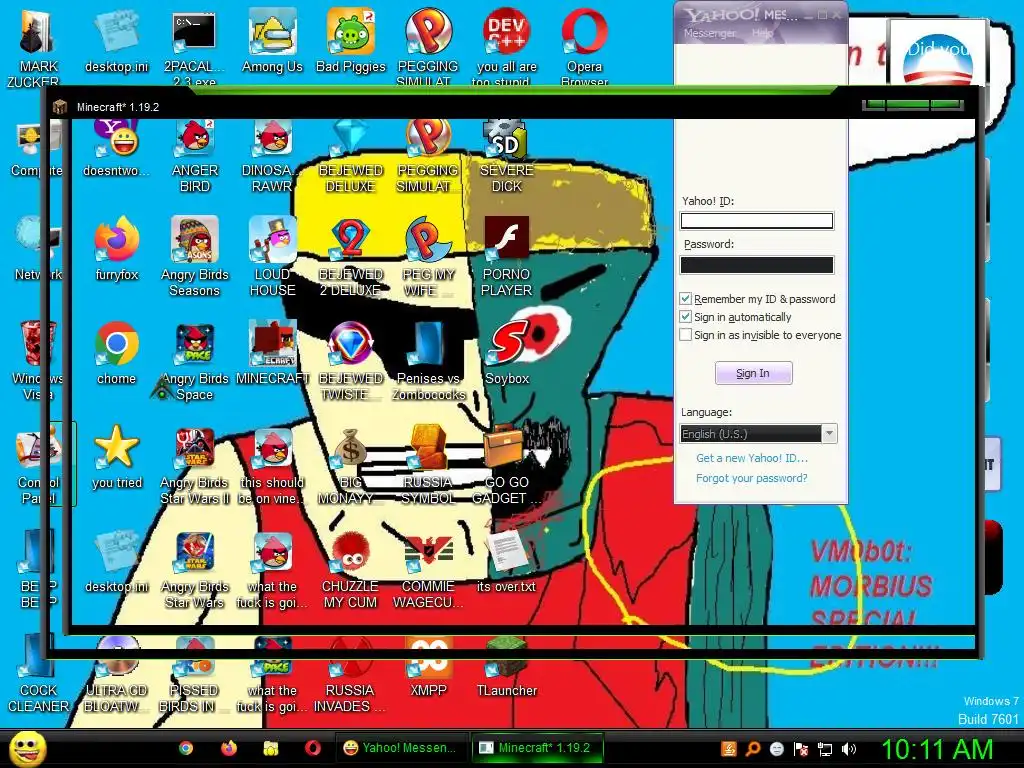Click the Sign In button
Viewport: 1024px width, 768px height.
point(754,373)
